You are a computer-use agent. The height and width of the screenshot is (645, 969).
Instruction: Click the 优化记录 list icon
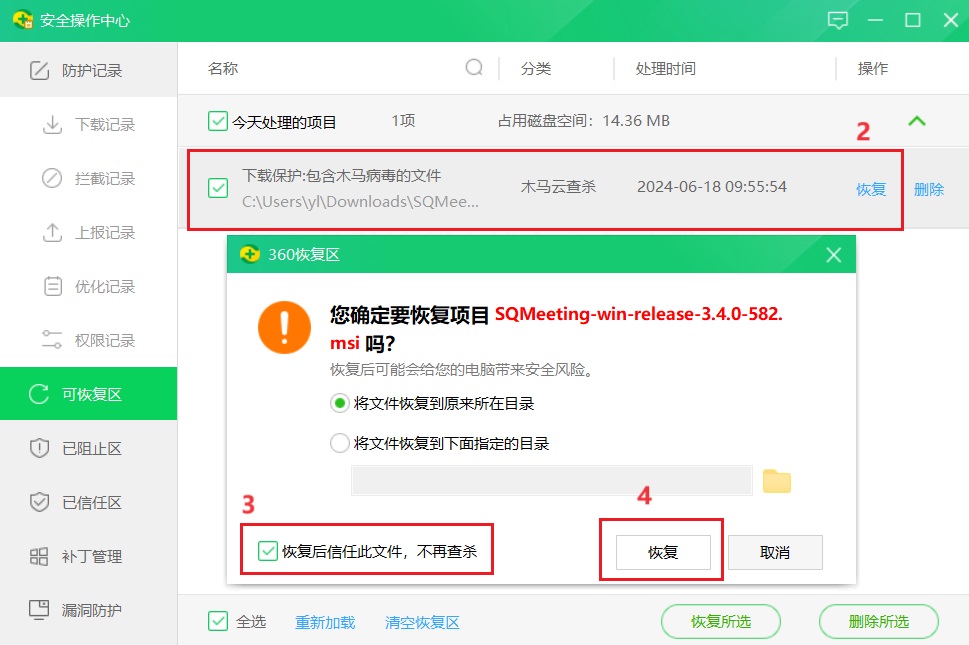(x=53, y=287)
